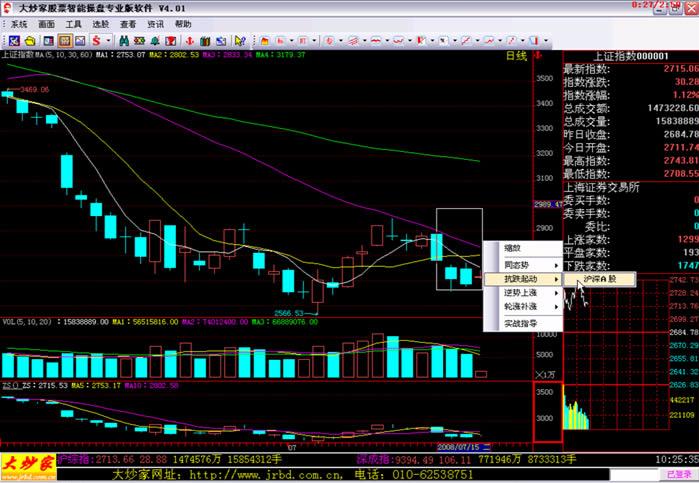
Task: Open the 选股 menu
Action: point(101,22)
